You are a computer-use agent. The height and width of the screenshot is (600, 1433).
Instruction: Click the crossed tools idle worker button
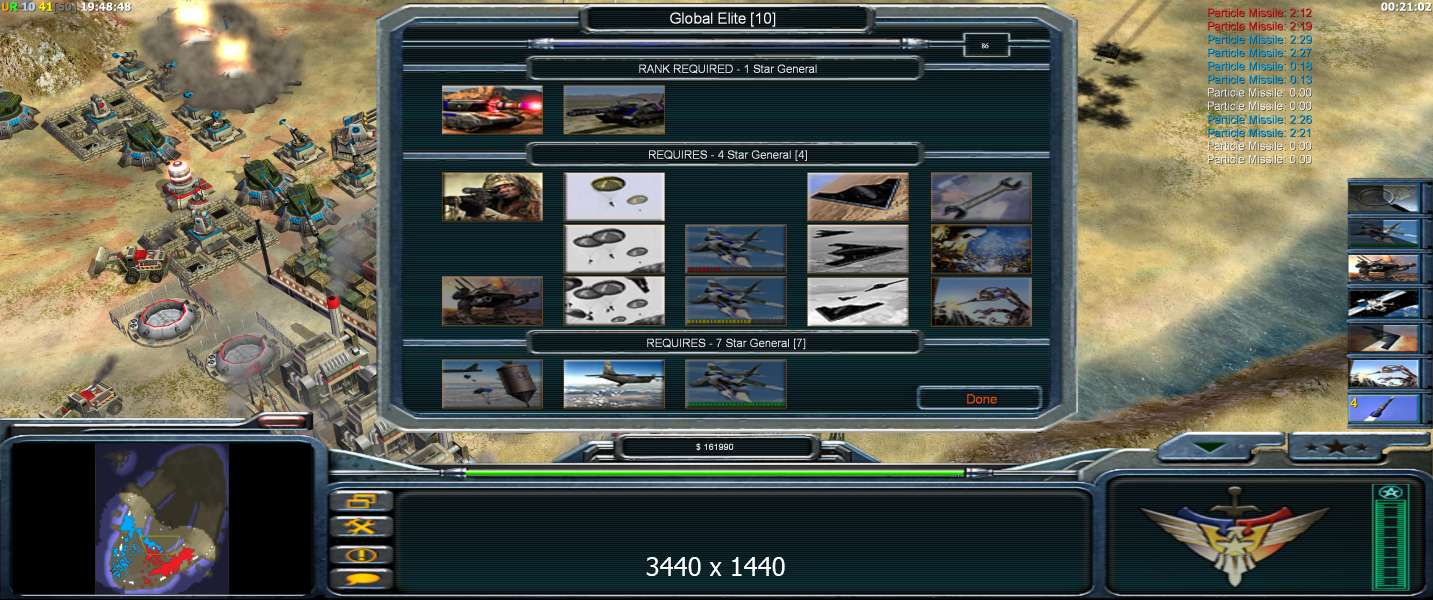[361, 527]
